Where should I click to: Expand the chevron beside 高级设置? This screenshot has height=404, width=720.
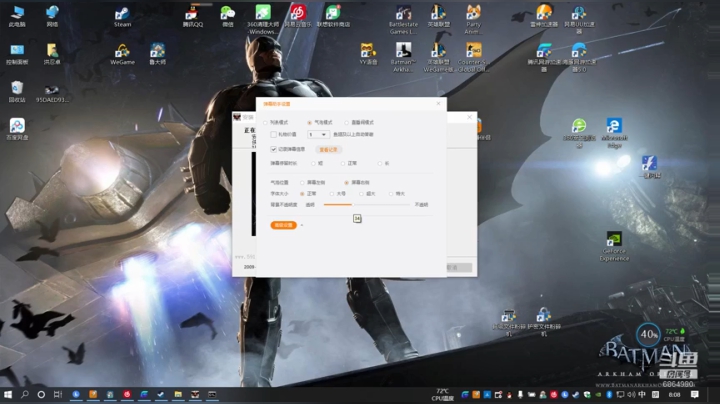(x=302, y=225)
